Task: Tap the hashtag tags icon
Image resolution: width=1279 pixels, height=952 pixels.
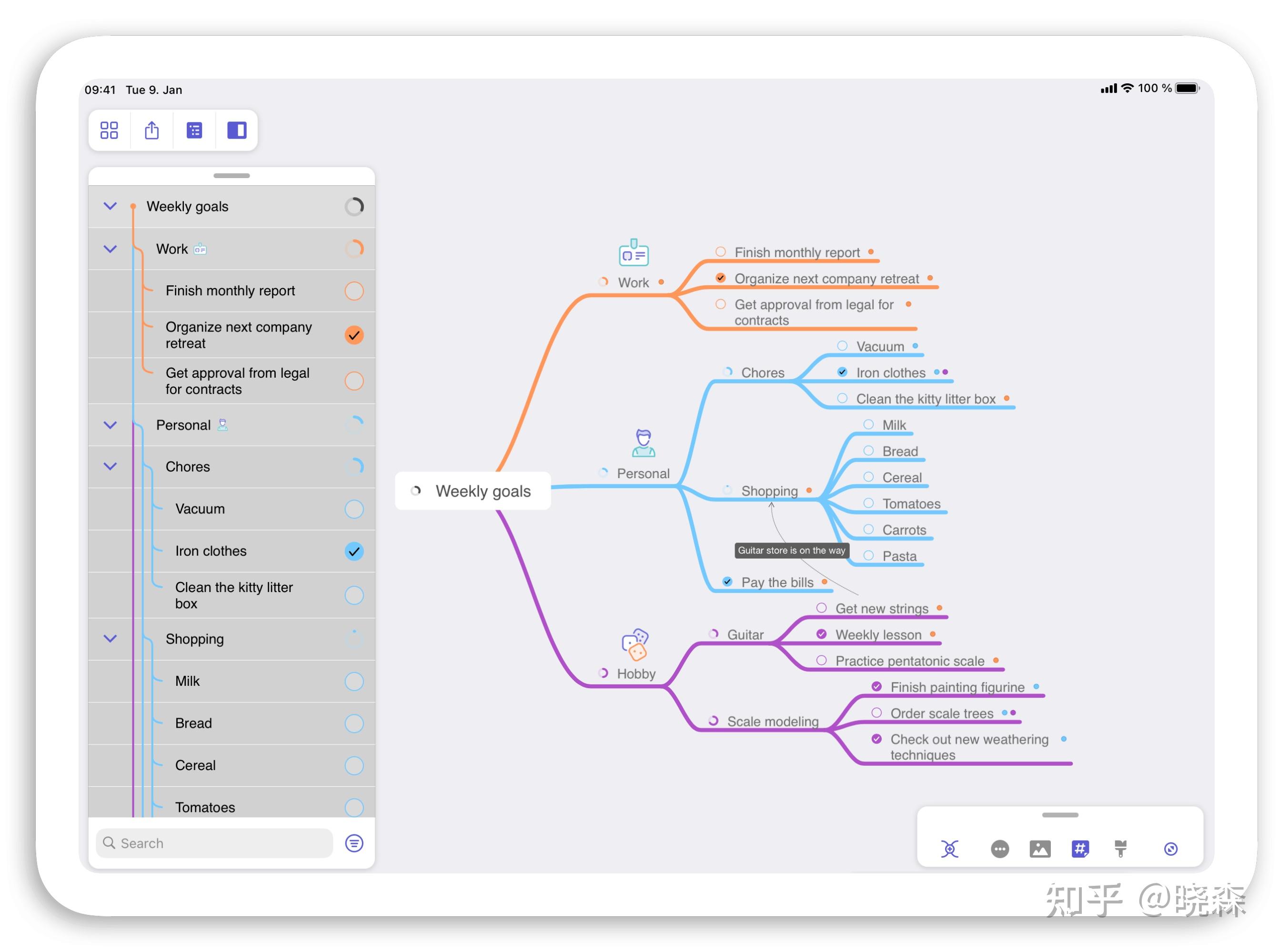Action: pos(1079,848)
